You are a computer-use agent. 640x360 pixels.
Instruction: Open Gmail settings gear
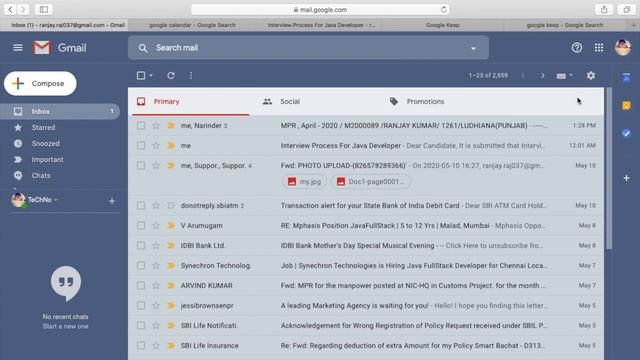click(x=591, y=76)
